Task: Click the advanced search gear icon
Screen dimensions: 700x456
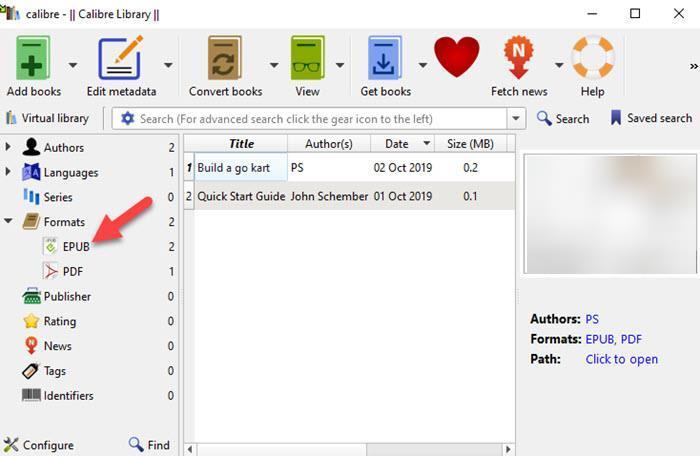Action: click(128, 119)
